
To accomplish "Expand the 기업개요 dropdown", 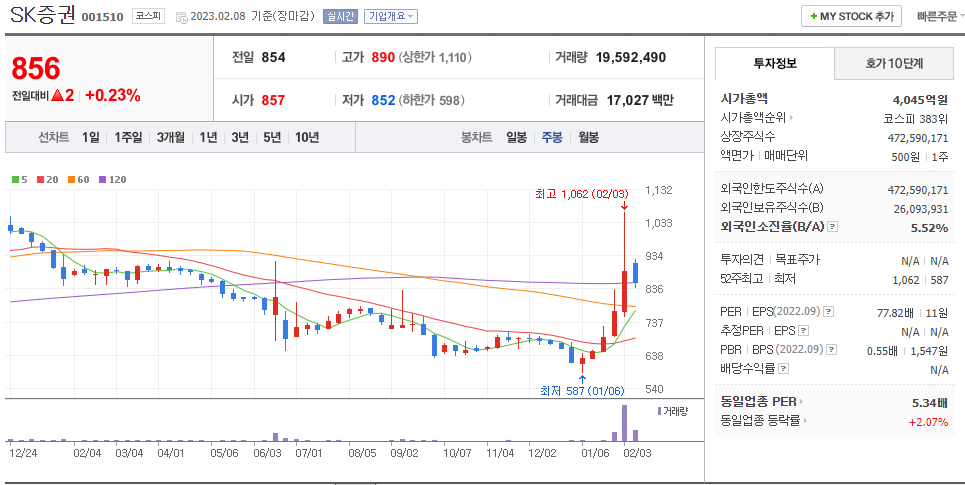I will point(391,17).
